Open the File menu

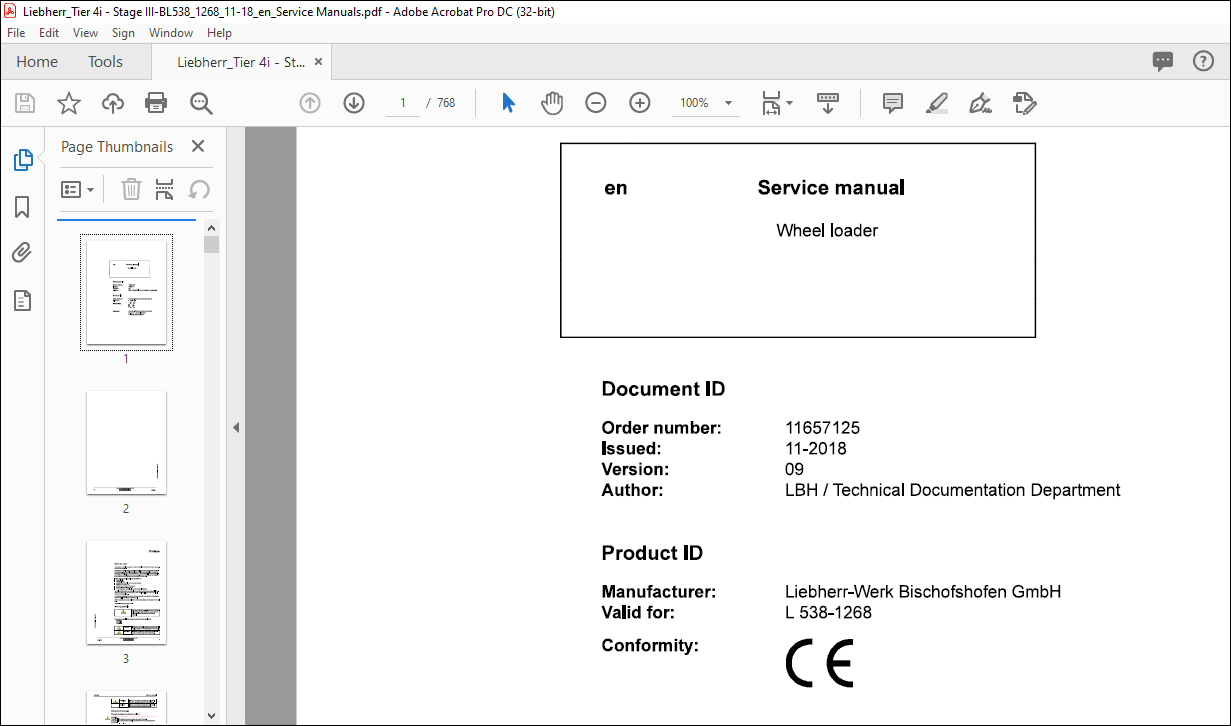pyautogui.click(x=16, y=33)
